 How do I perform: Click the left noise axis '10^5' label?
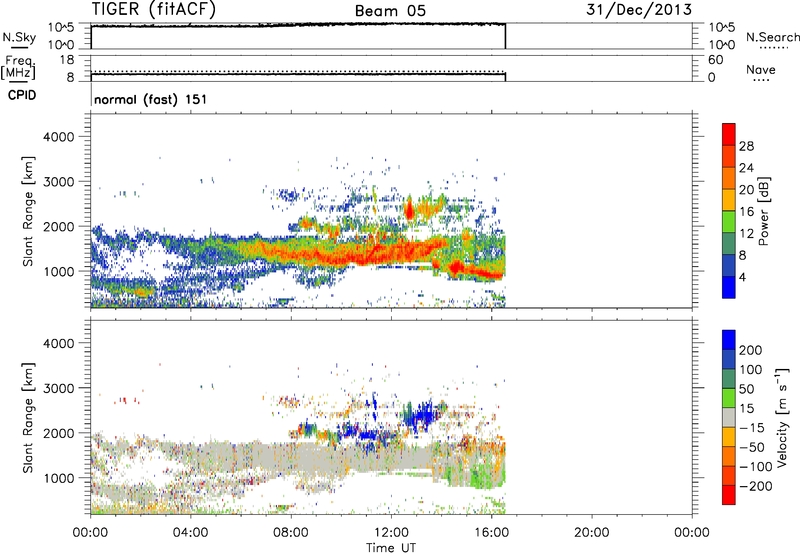coord(61,27)
